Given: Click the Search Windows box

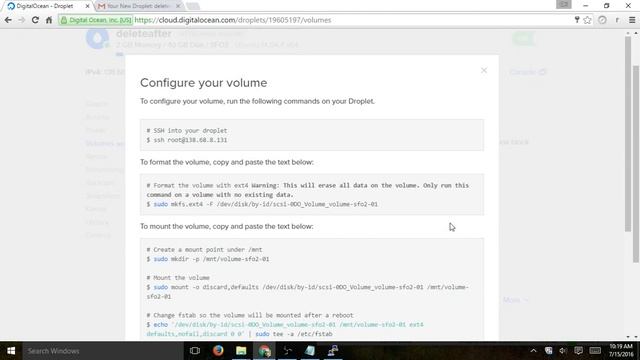Looking at the screenshot, I should [x=103, y=351].
